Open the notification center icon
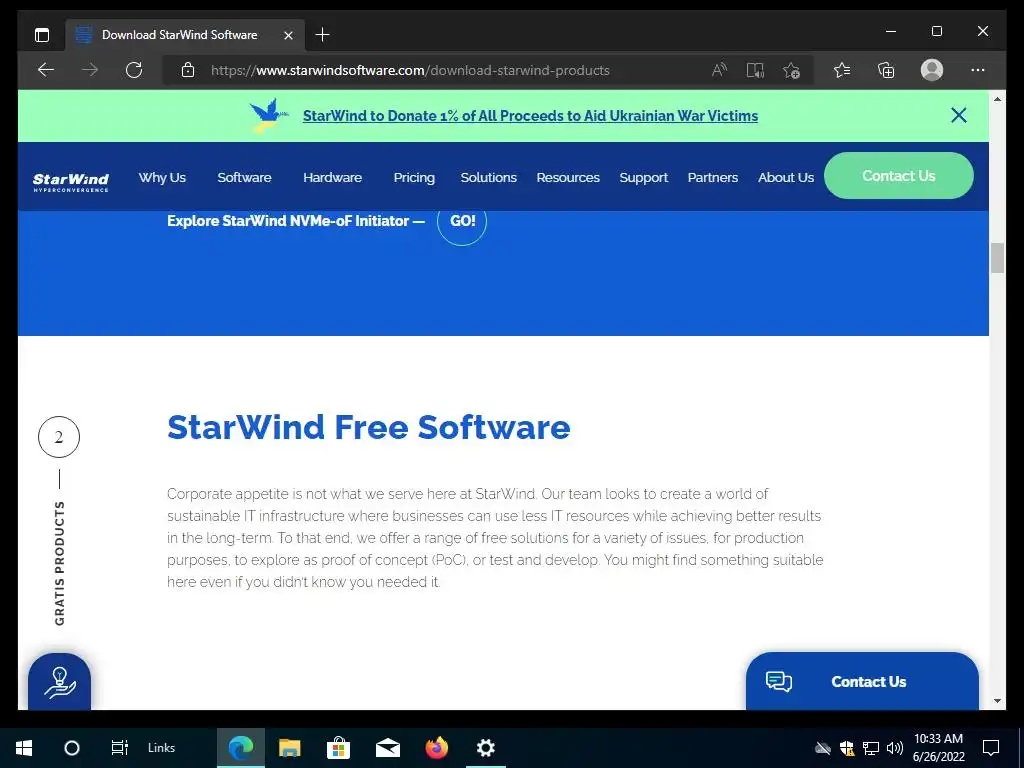This screenshot has width=1024, height=768. tap(991, 748)
